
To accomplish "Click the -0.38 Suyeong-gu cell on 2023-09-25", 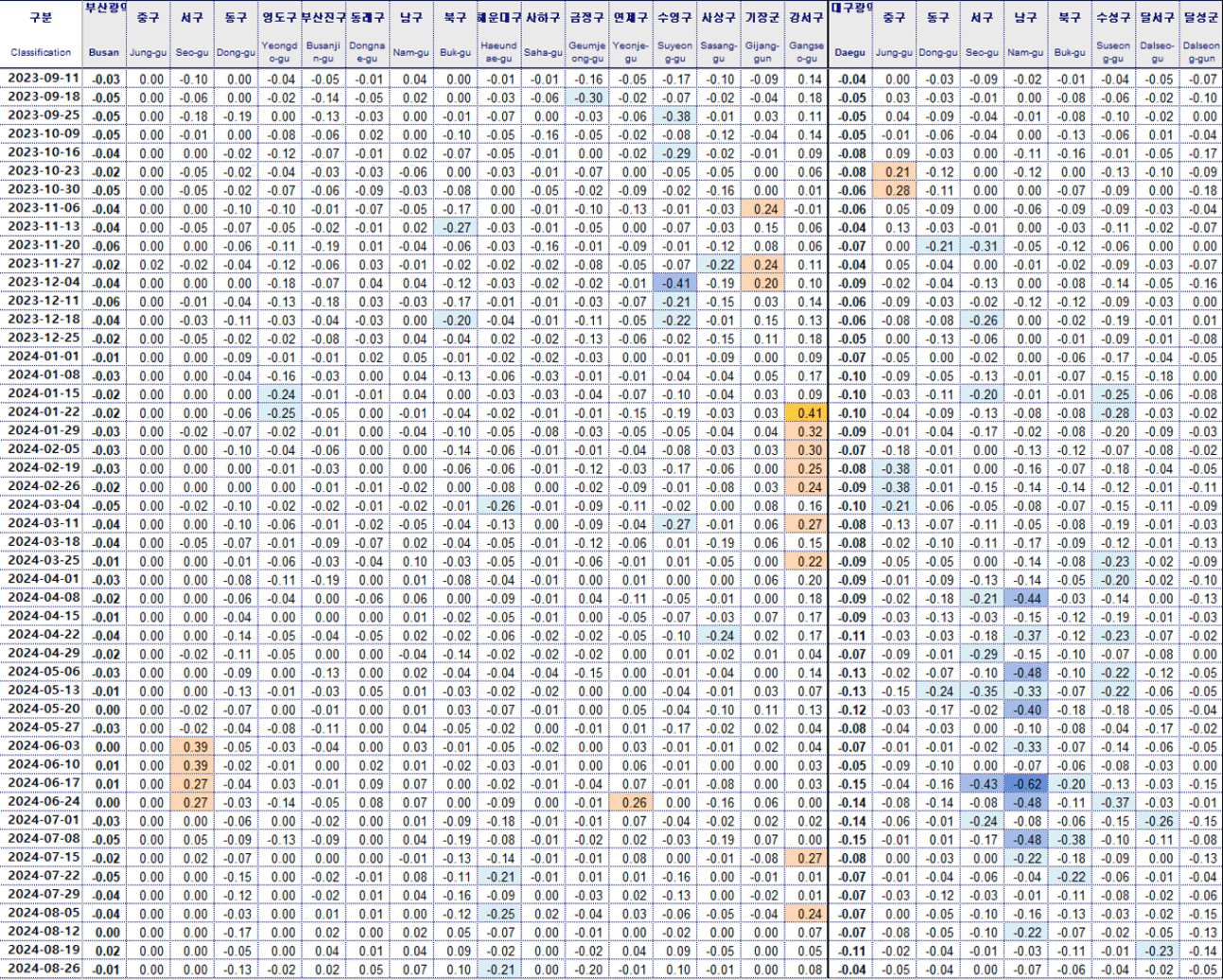I will 675,116.
